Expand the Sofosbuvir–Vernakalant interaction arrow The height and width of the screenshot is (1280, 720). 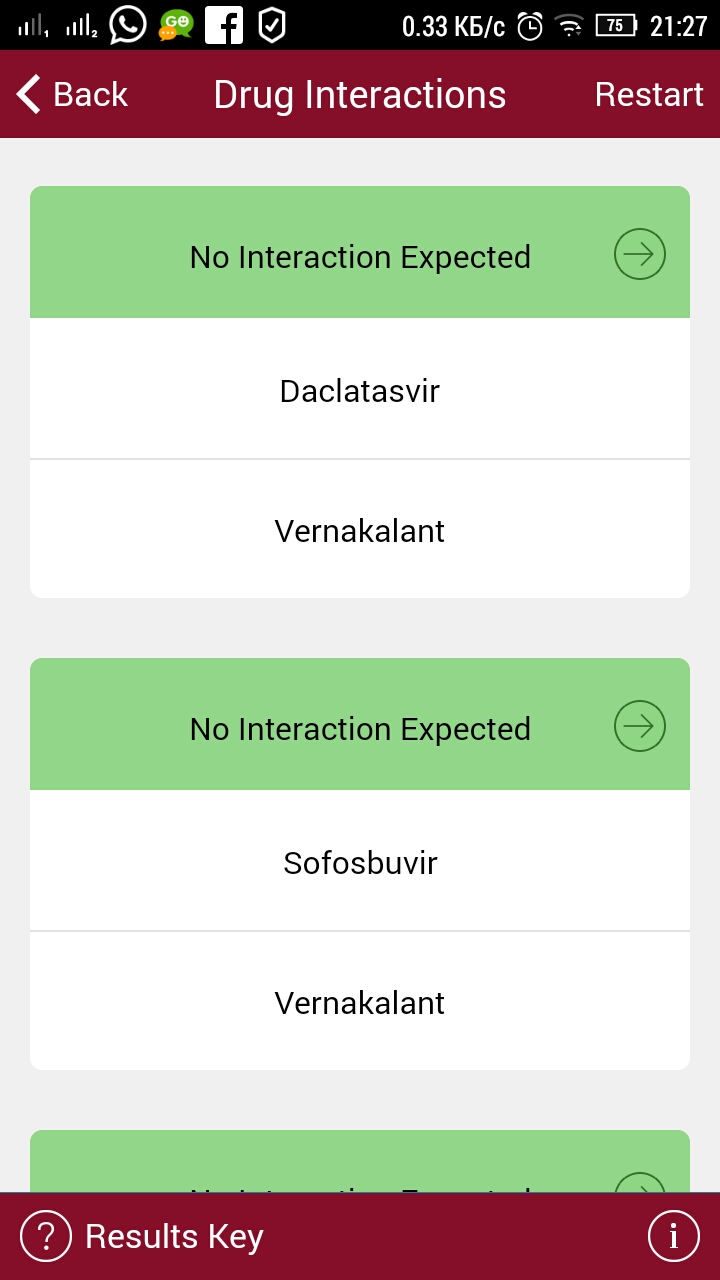639,726
